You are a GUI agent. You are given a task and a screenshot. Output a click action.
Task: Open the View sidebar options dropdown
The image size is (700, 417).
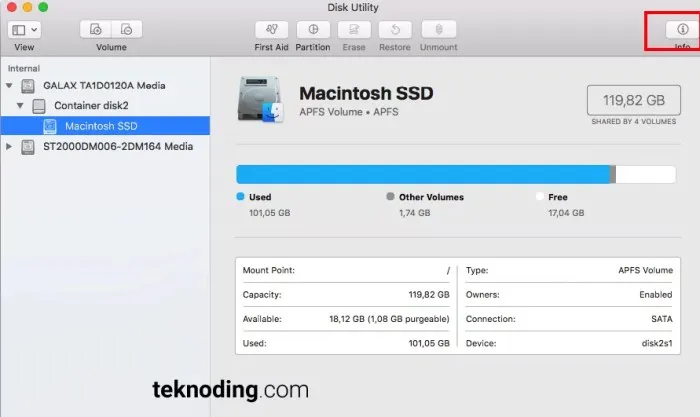pos(24,30)
